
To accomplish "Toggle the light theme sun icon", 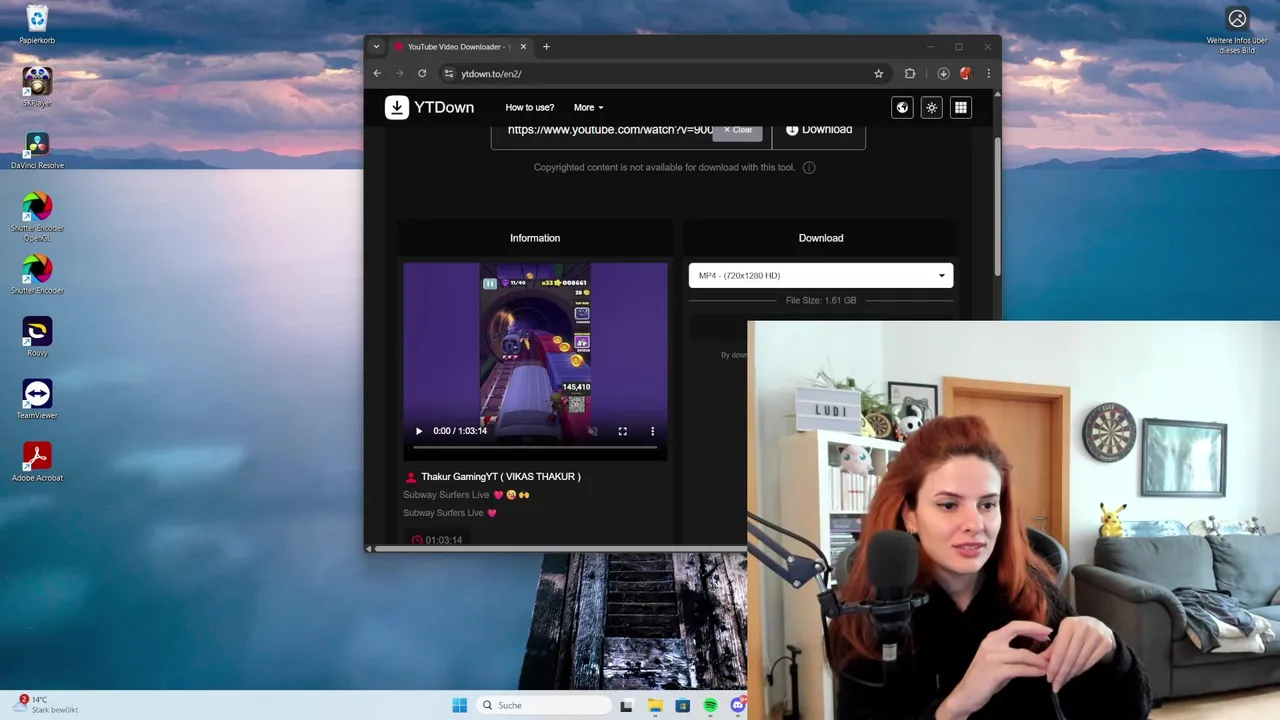I will (931, 107).
